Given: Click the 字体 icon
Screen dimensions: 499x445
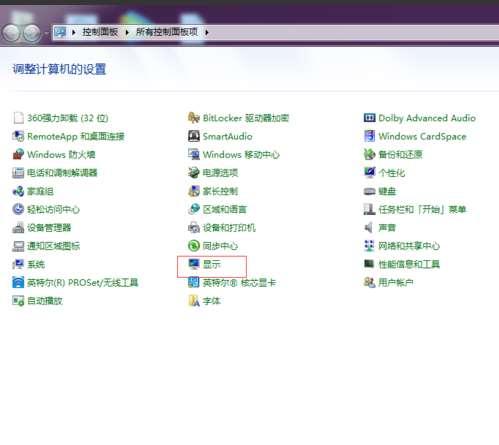Looking at the screenshot, I should (194, 301).
